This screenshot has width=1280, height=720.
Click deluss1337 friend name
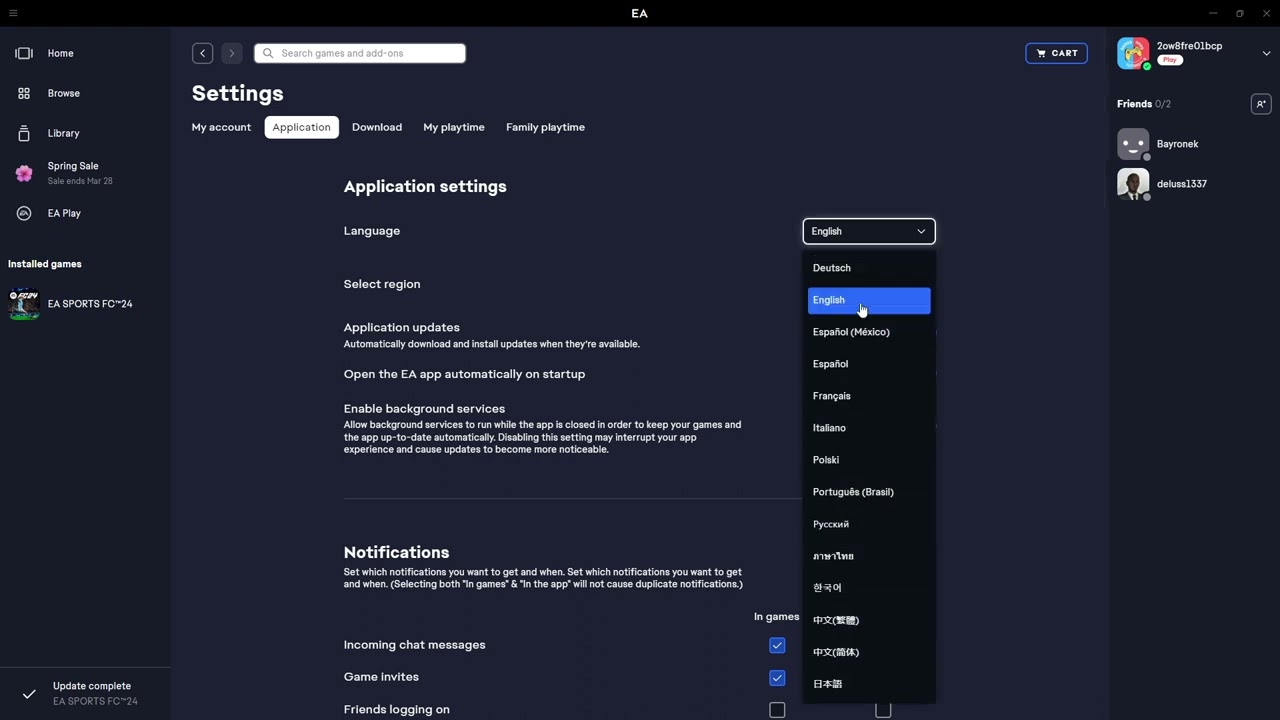click(1182, 184)
